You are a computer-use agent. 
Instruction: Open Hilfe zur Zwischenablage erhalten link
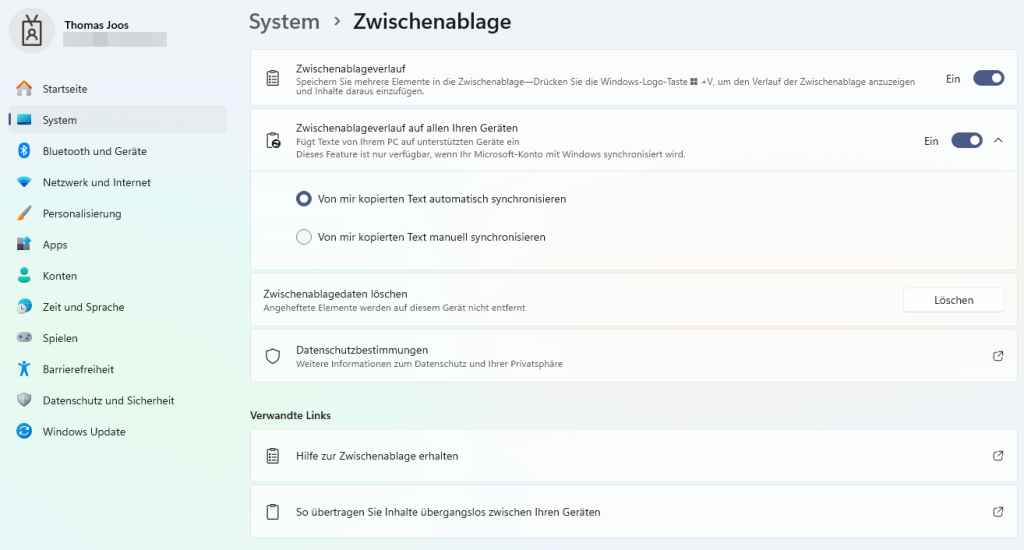(633, 456)
